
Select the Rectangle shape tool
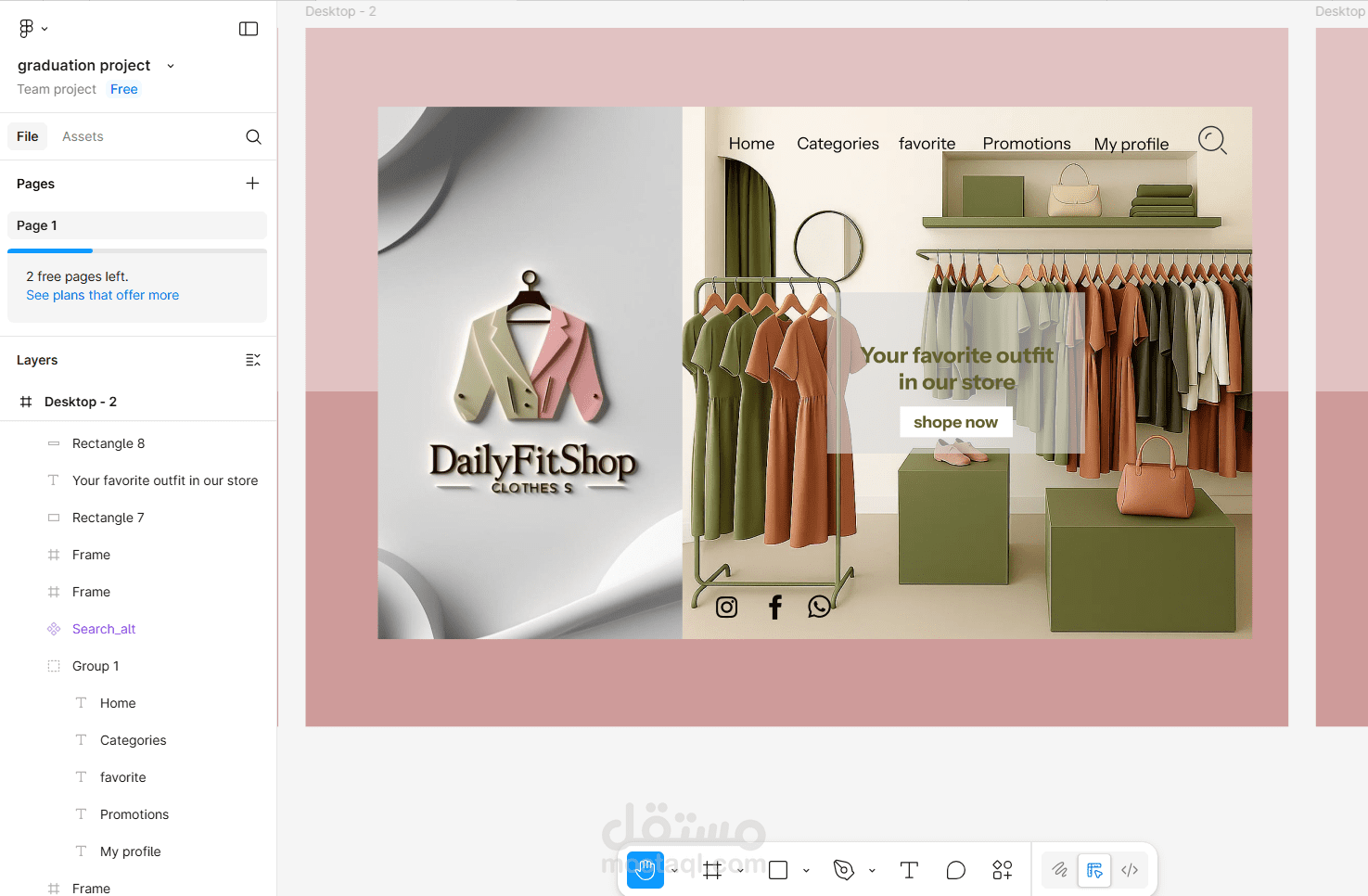pyautogui.click(x=778, y=870)
